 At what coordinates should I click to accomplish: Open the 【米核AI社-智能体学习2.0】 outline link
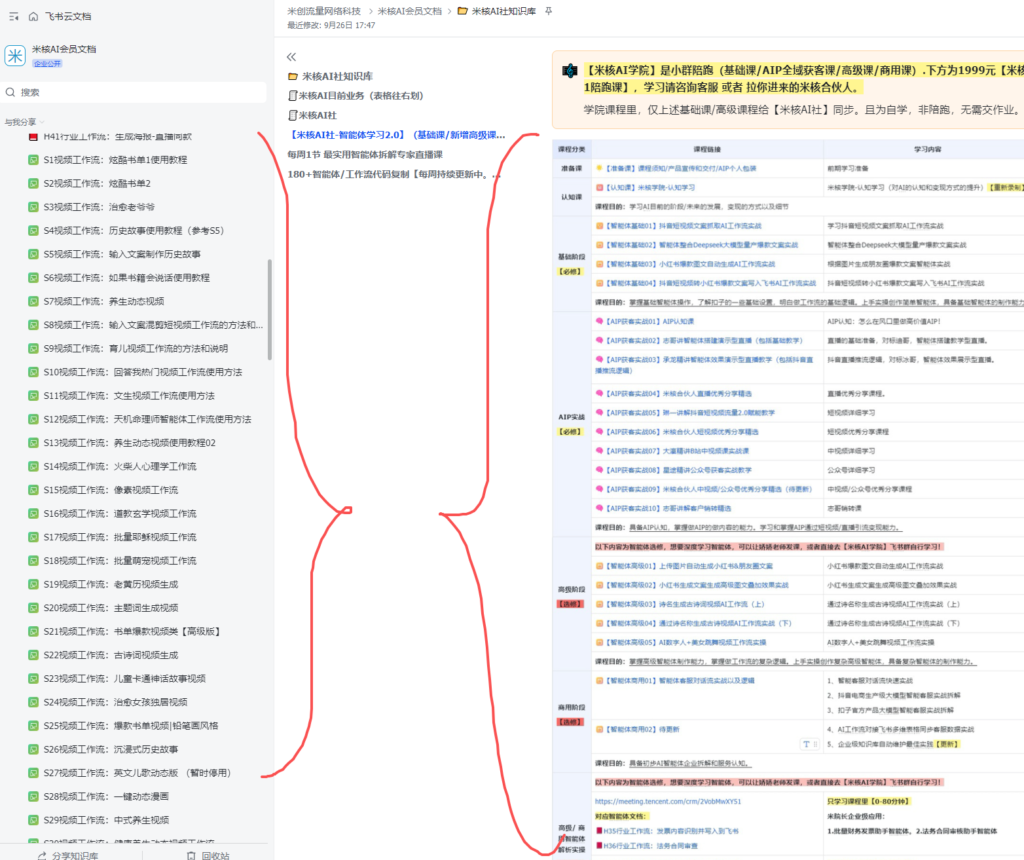coord(396,135)
